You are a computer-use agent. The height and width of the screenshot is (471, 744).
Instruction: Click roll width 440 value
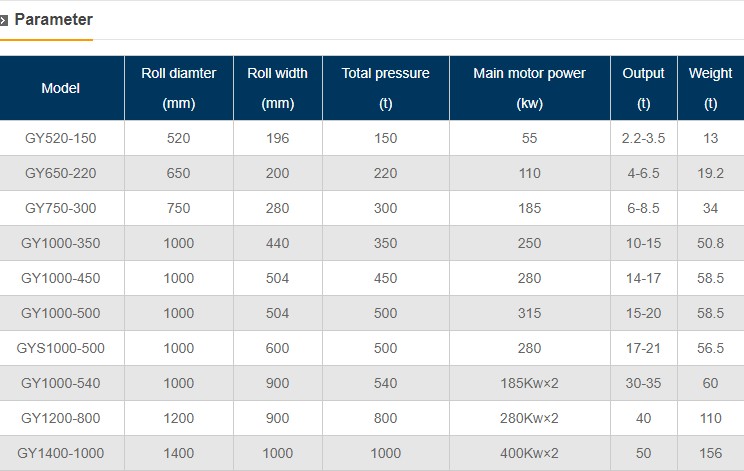coord(278,243)
